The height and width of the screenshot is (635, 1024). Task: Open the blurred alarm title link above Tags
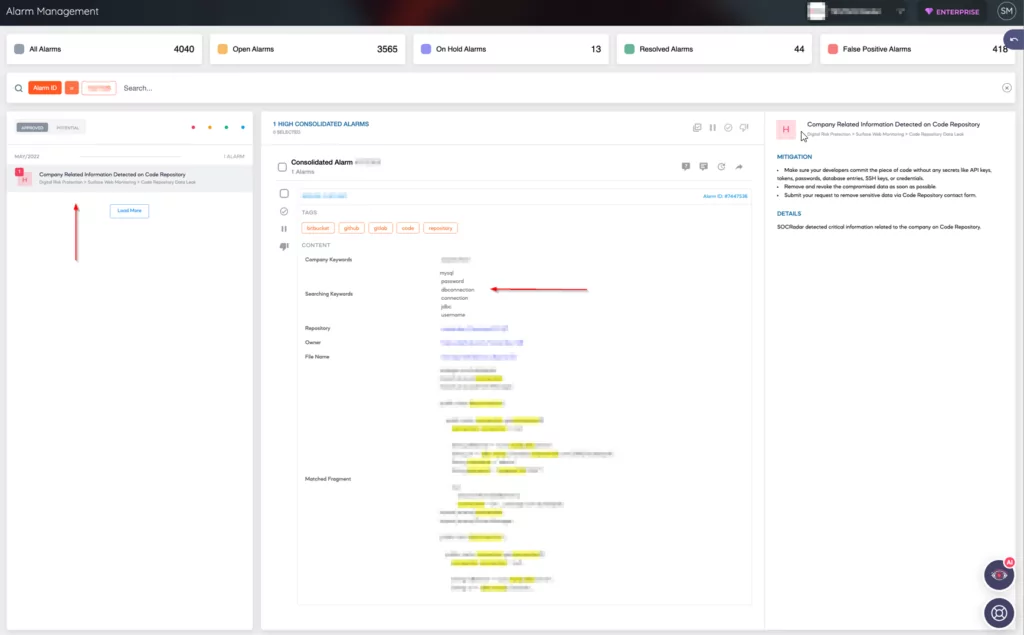[325, 195]
